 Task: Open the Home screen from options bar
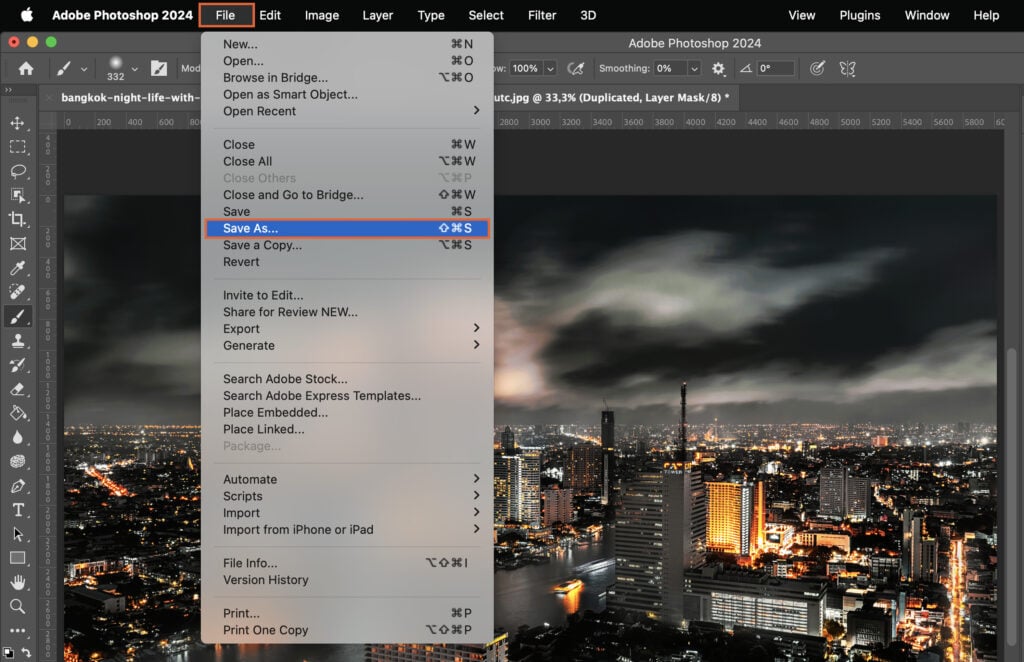26,68
